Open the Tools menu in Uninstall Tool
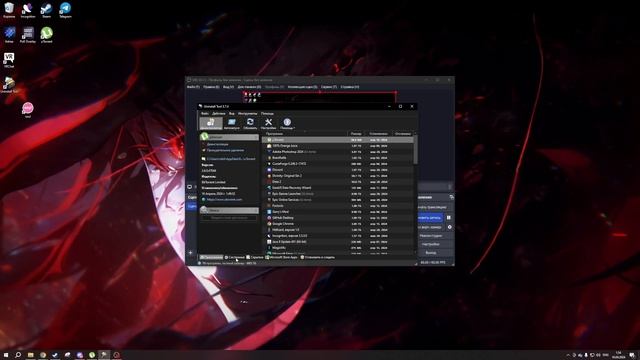Image resolution: width=640 pixels, height=360 pixels. point(247,113)
